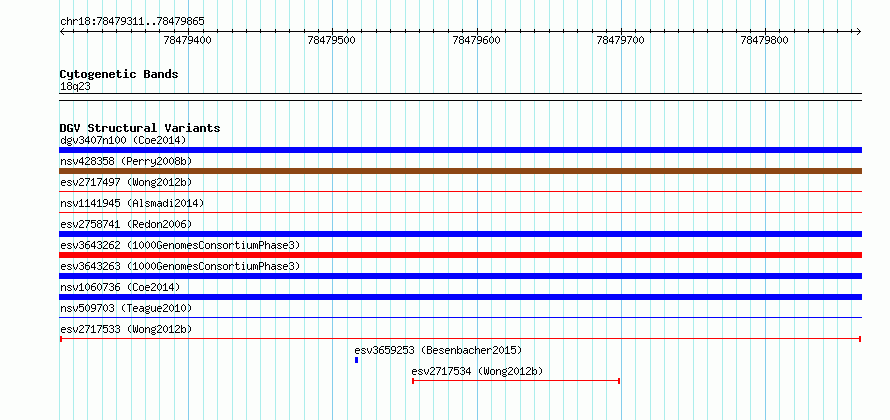Click the chr18:78479311..78479865 region label
This screenshot has width=890, height=420.
pos(132,22)
